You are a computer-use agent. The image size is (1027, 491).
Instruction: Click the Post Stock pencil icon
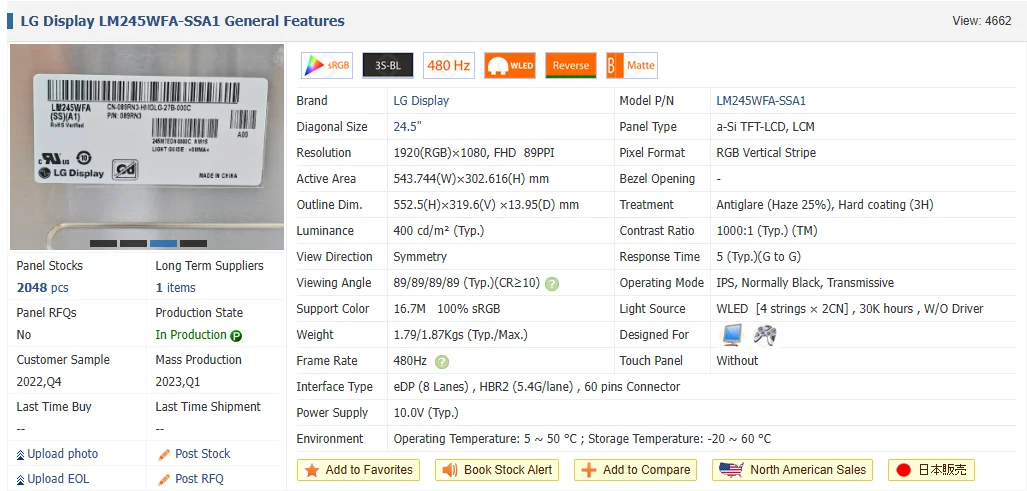[164, 454]
